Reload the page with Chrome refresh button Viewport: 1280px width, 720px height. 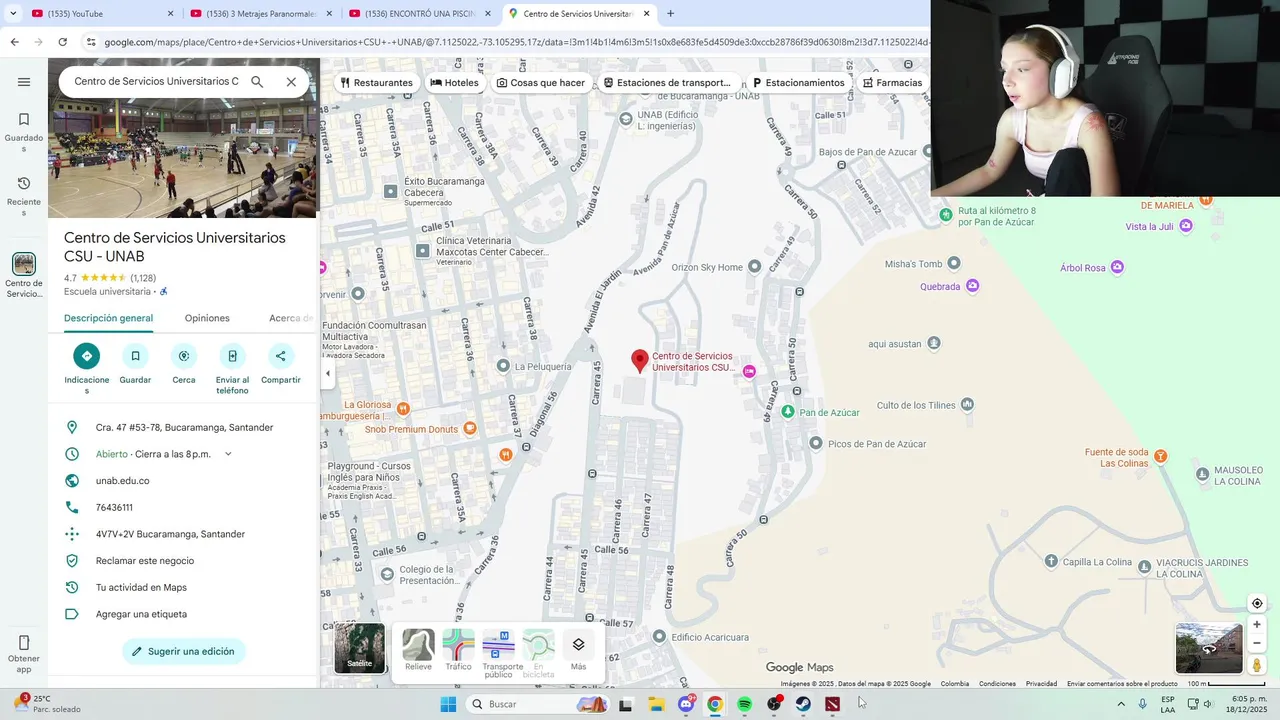point(62,42)
